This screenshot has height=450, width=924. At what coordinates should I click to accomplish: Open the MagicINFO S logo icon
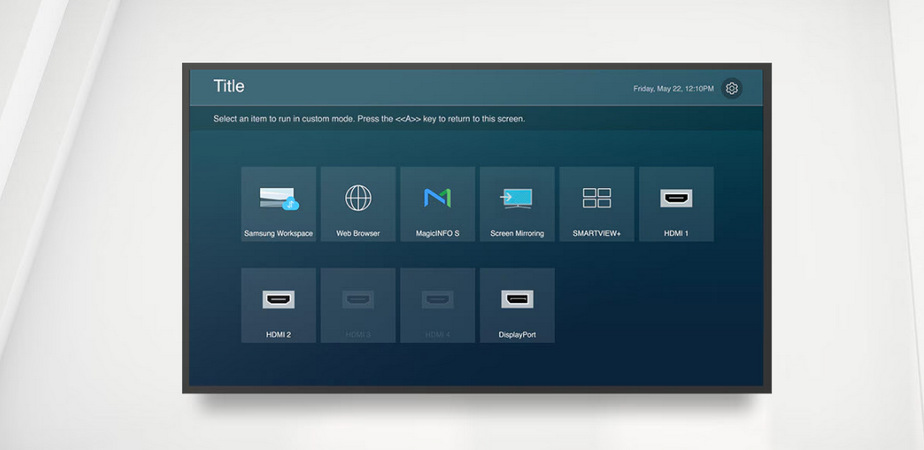click(437, 198)
